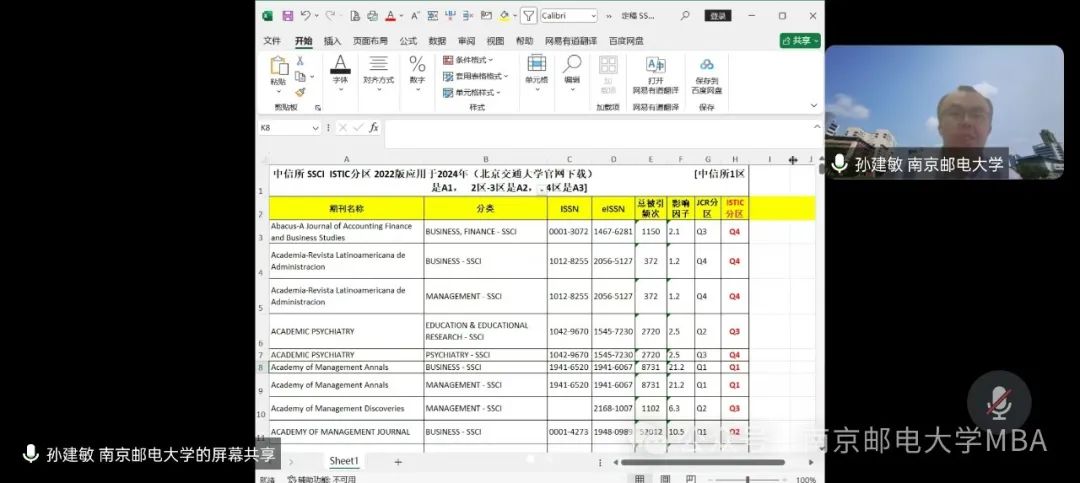1080x483 pixels.
Task: Click the Cut scissors icon
Action: tap(300, 61)
